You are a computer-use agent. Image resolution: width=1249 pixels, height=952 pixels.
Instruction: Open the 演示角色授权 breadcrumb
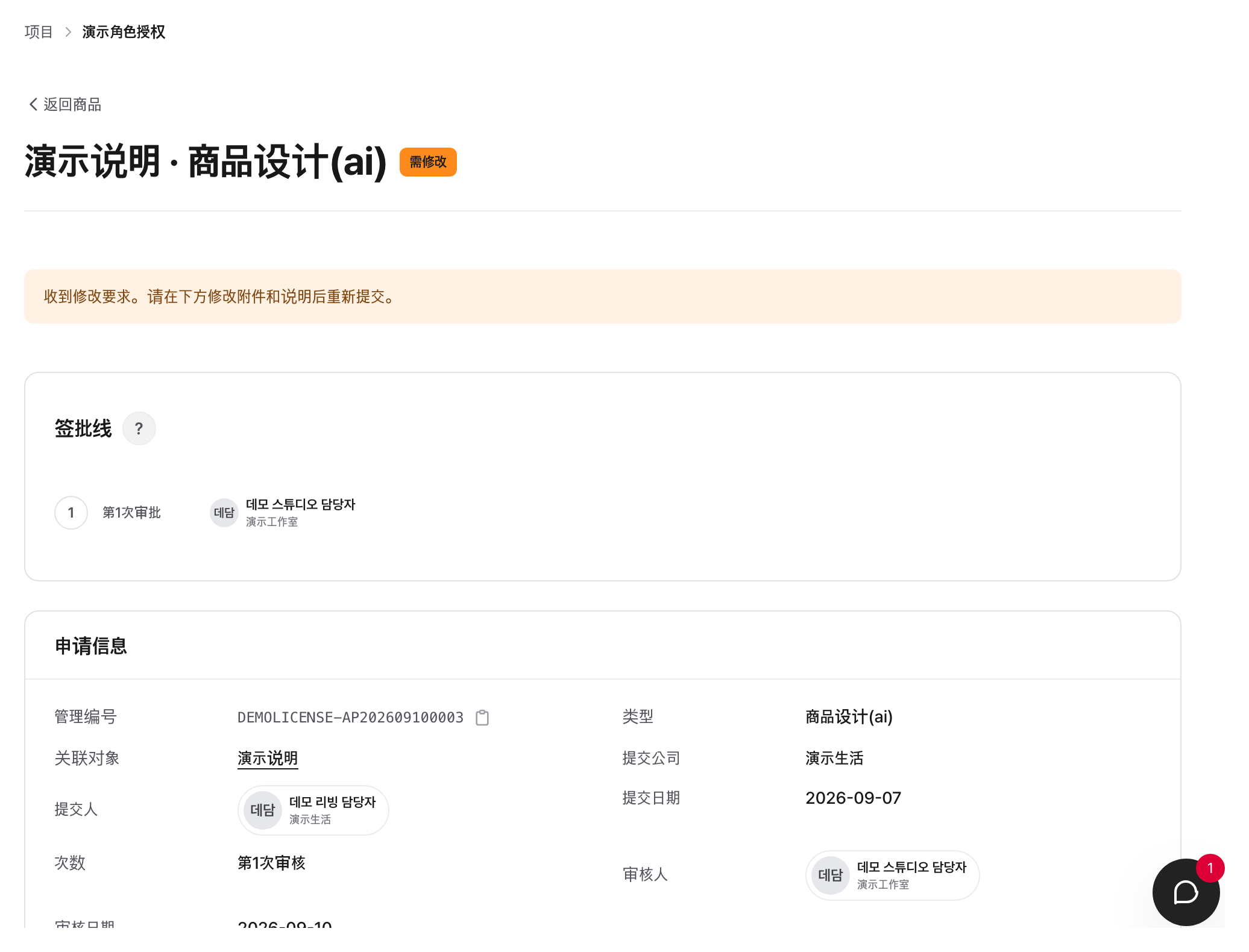point(124,32)
